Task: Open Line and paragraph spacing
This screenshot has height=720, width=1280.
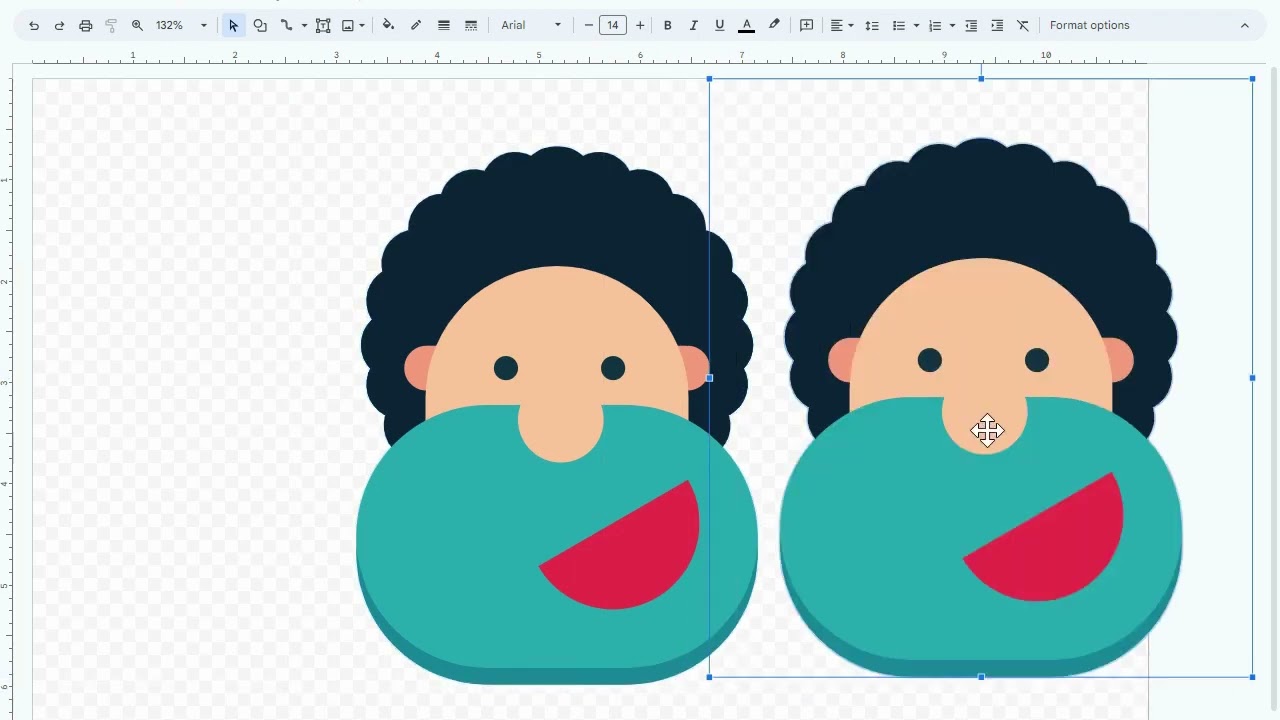Action: pyautogui.click(x=872, y=25)
